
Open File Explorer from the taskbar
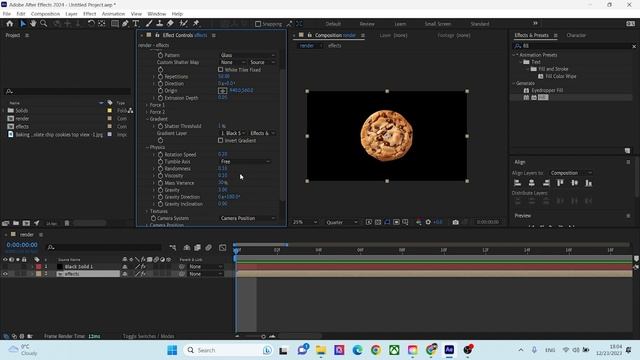tap(321, 350)
